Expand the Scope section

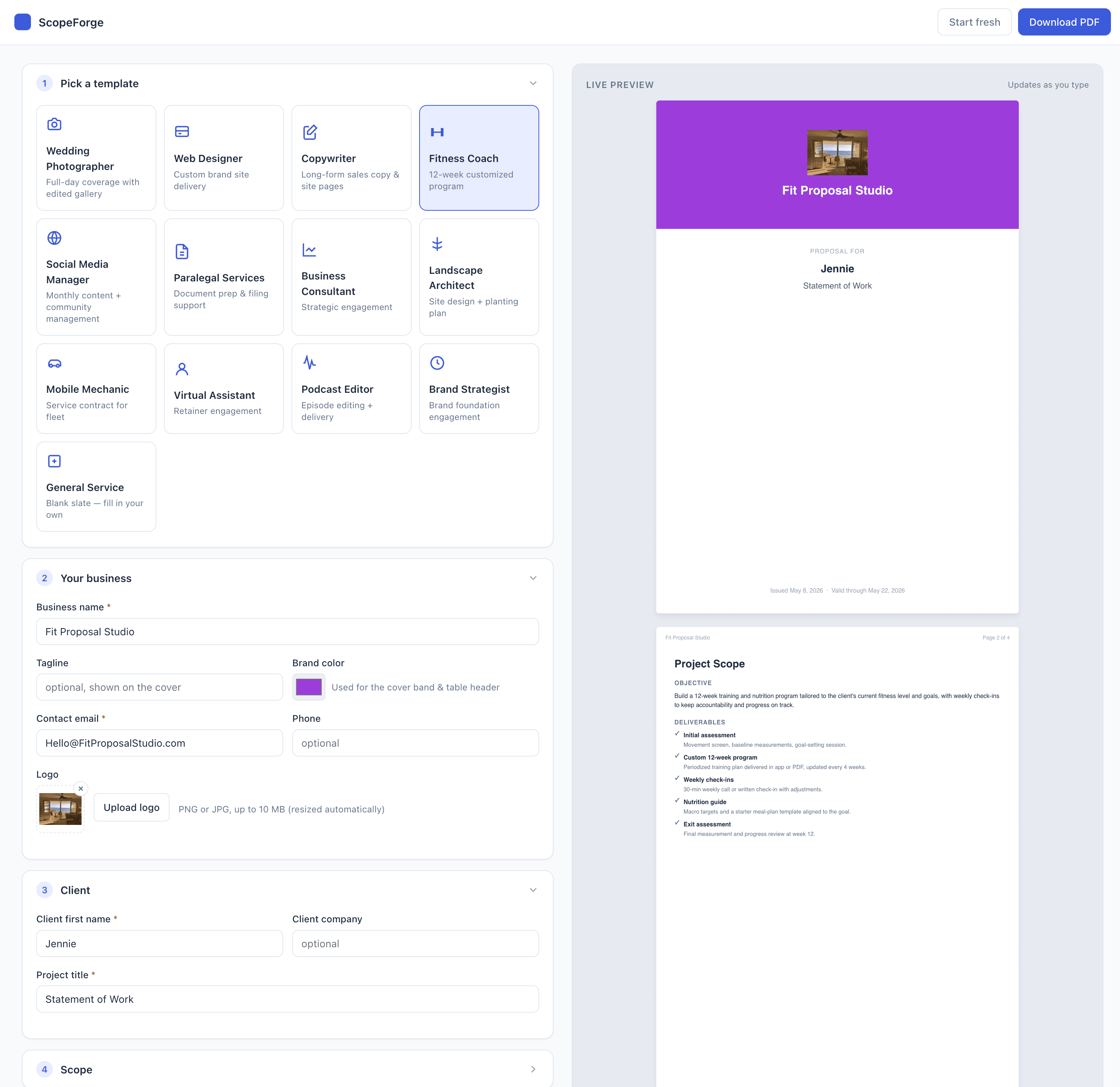point(533,1069)
